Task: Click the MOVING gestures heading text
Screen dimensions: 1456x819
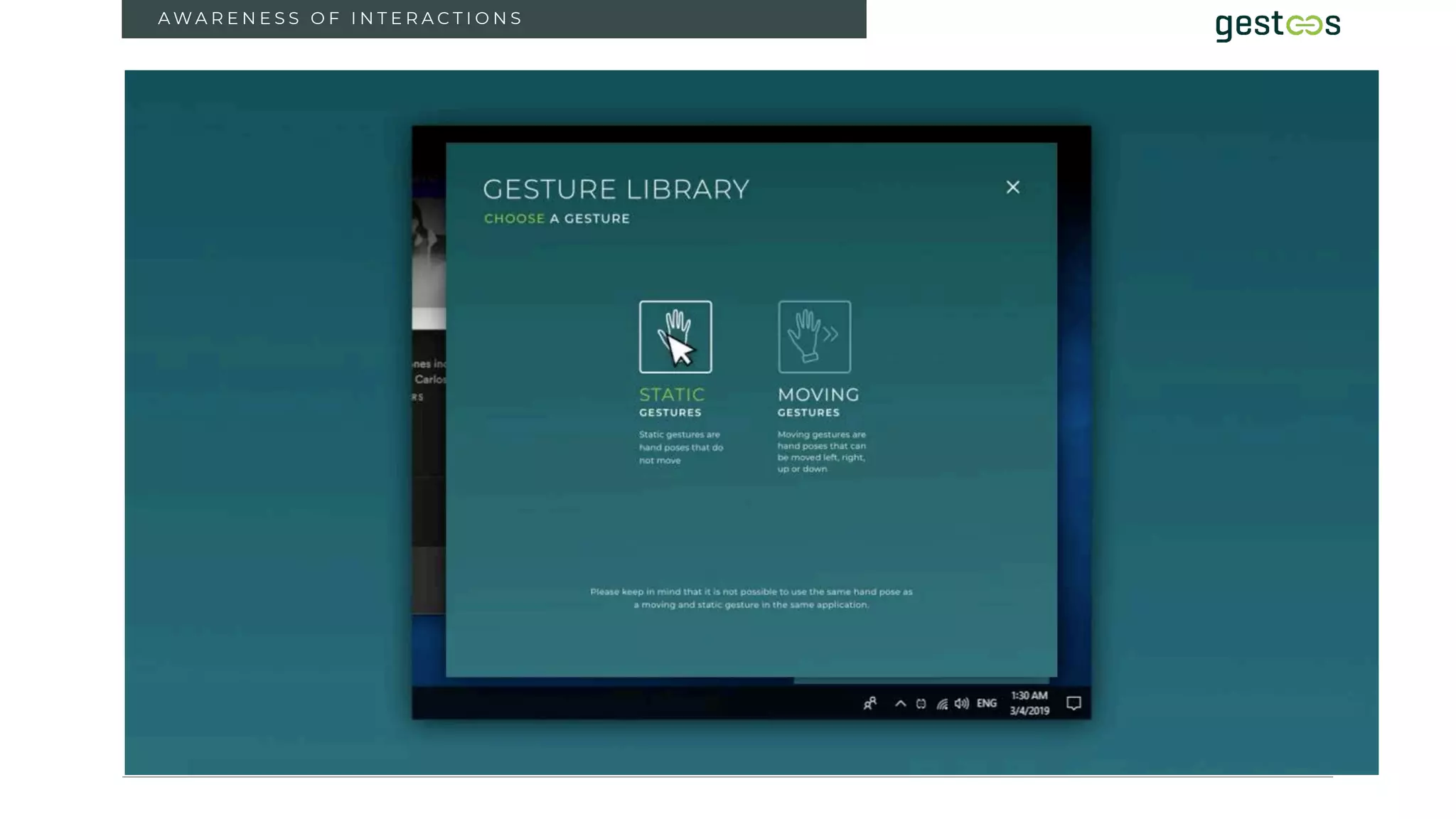Action: tap(818, 395)
